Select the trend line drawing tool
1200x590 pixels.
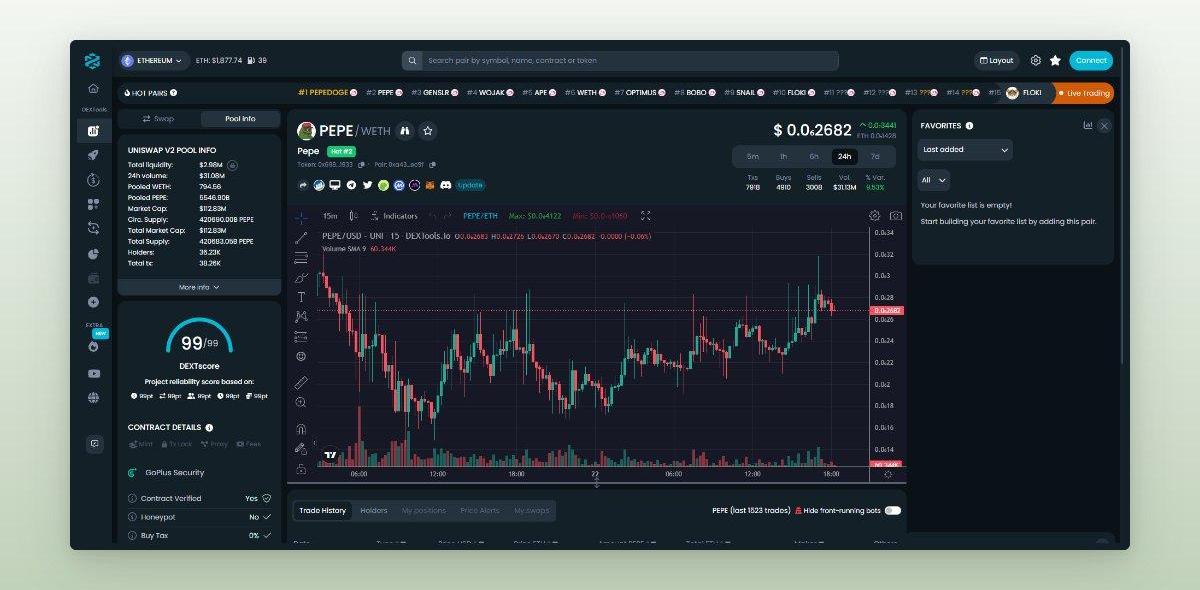[x=301, y=237]
